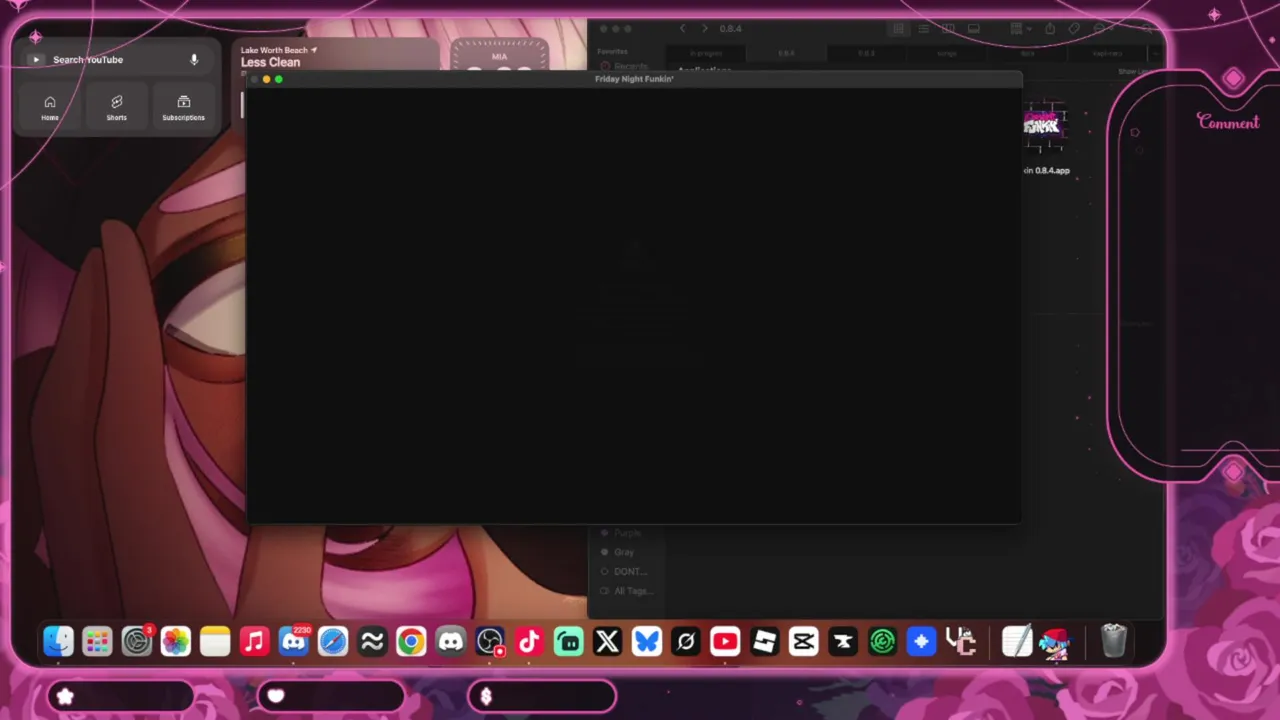
Task: Open Shorts in the YouTube widget
Action: pyautogui.click(x=117, y=107)
